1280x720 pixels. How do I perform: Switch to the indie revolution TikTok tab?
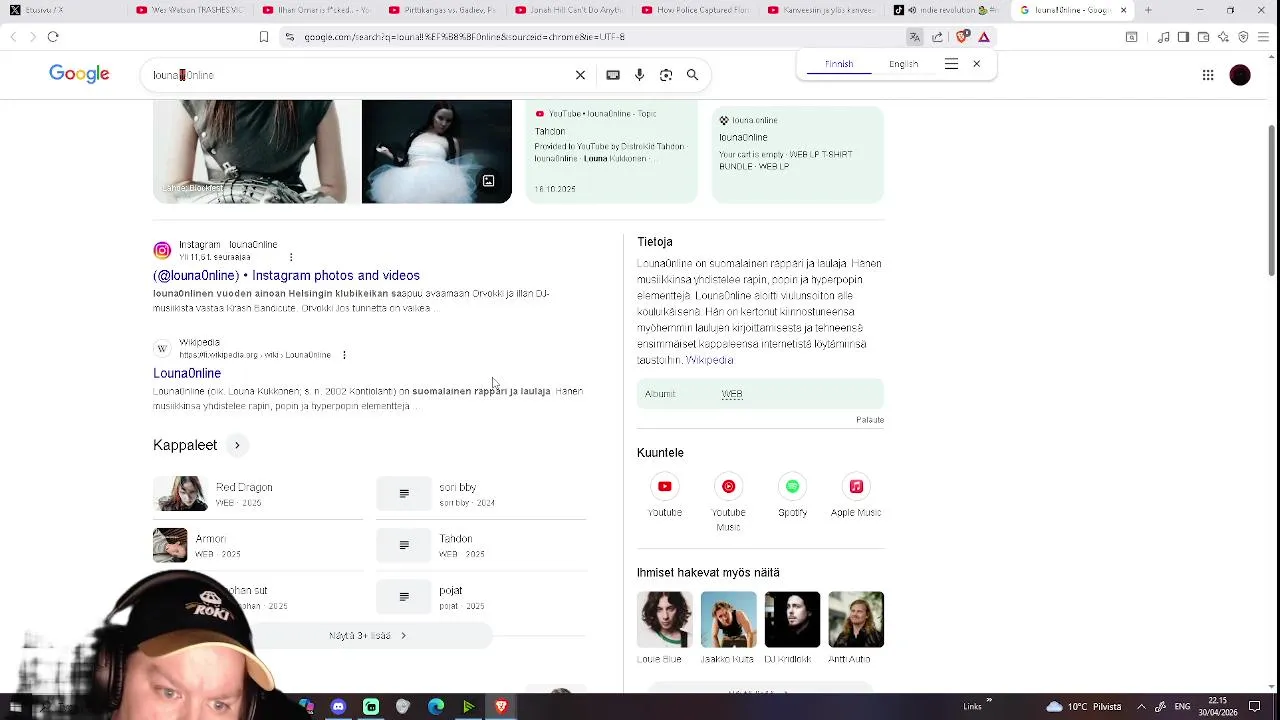pyautogui.click(x=945, y=10)
